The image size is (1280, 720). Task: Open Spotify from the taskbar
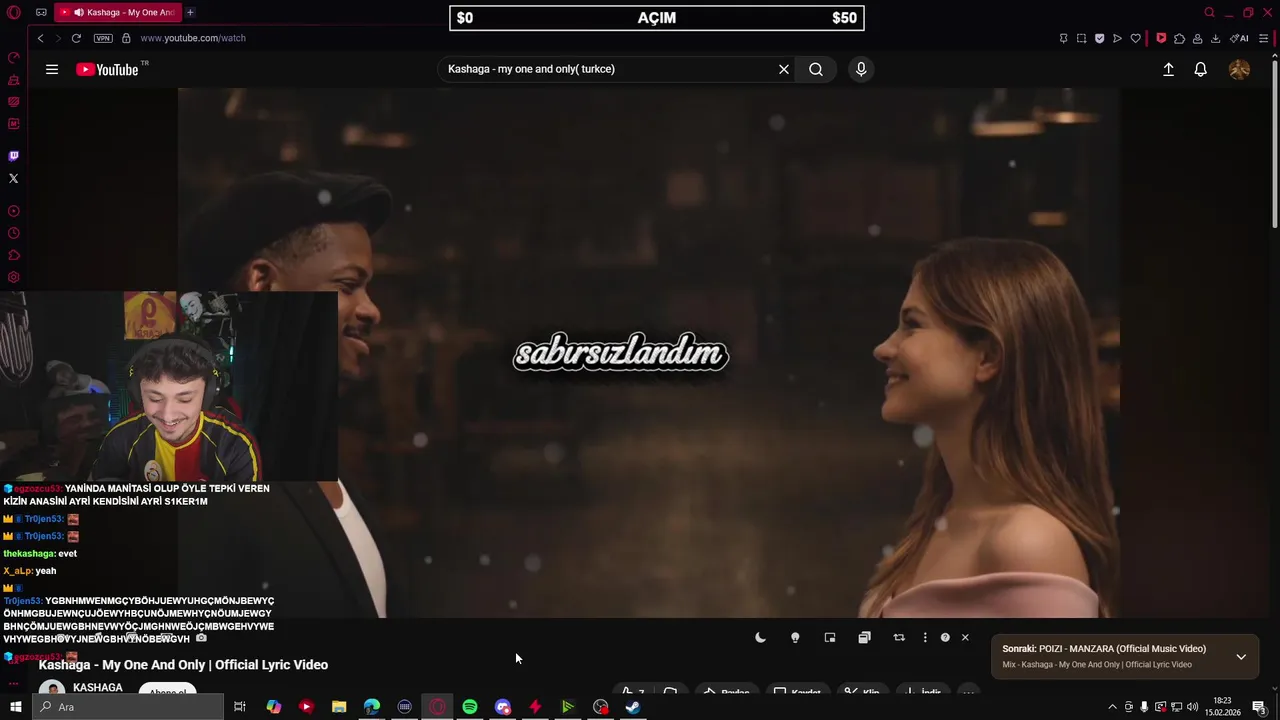point(470,707)
